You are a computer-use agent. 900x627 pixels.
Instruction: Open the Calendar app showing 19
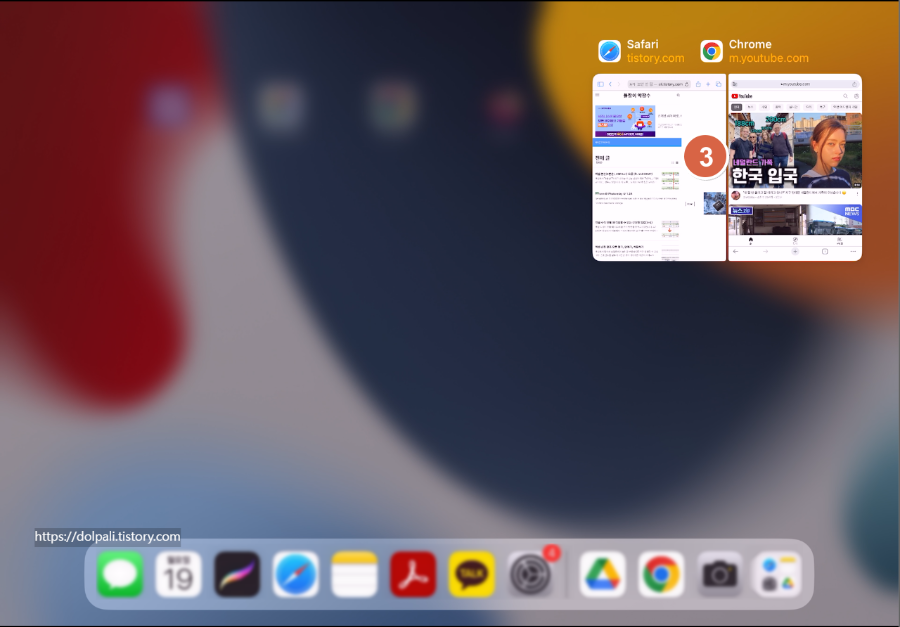point(179,574)
